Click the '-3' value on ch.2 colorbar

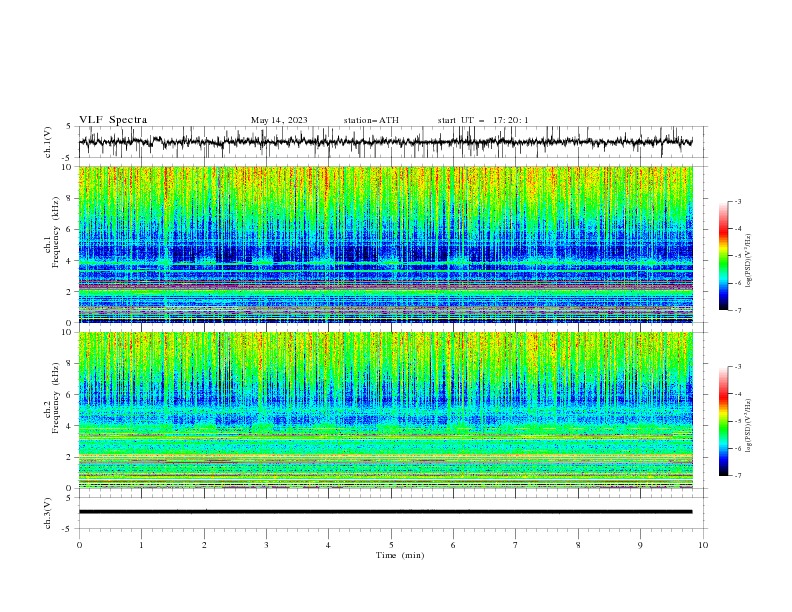(737, 367)
